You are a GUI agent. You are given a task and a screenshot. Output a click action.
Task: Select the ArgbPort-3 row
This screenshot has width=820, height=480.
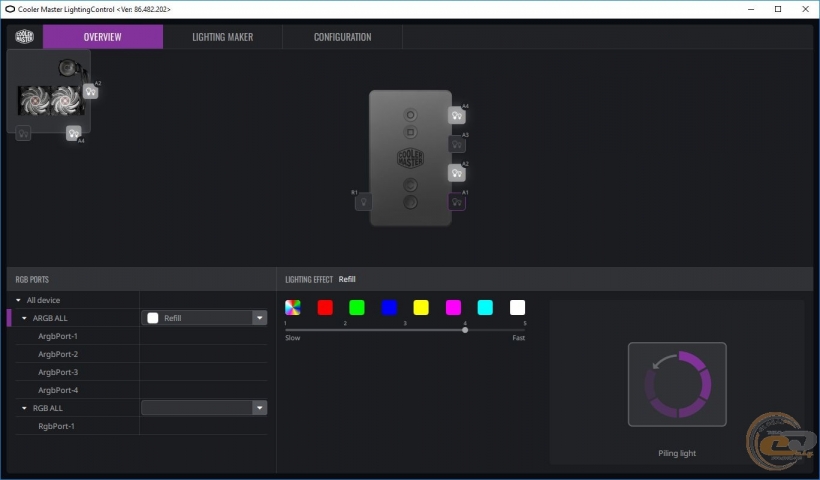click(x=141, y=372)
